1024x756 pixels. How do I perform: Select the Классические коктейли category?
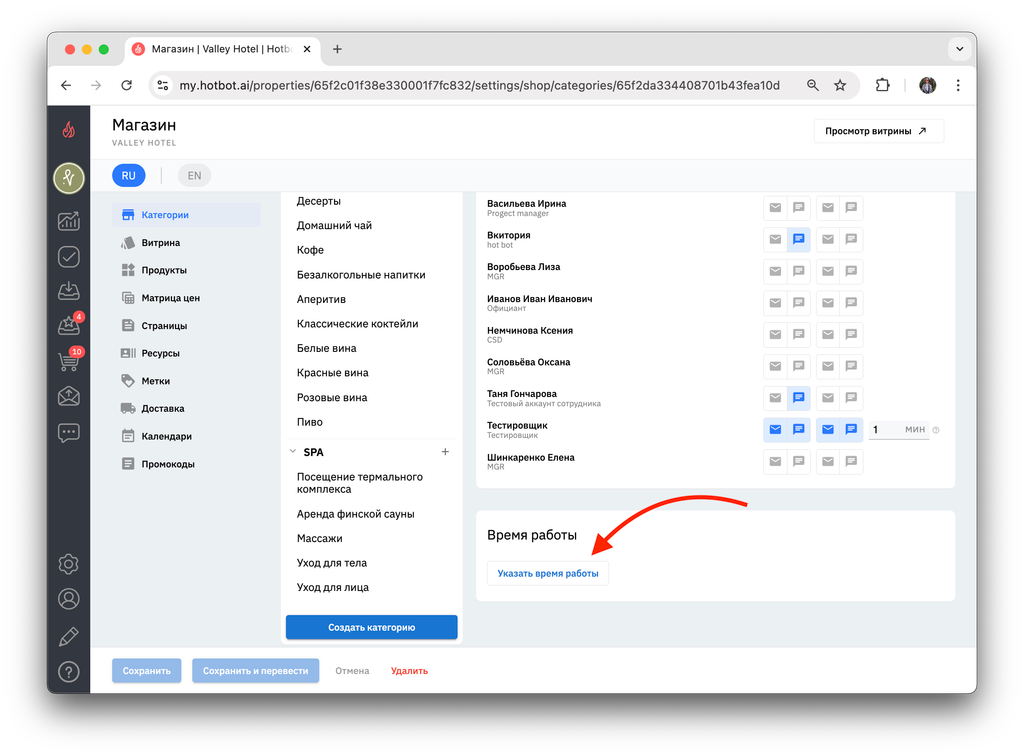(357, 324)
